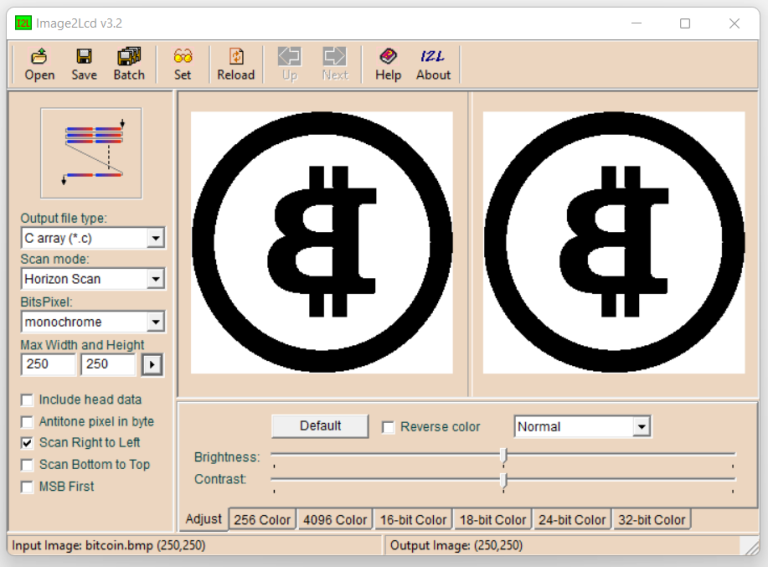768x567 pixels.
Task: Close the Image2Lcd window
Action: coord(734,23)
